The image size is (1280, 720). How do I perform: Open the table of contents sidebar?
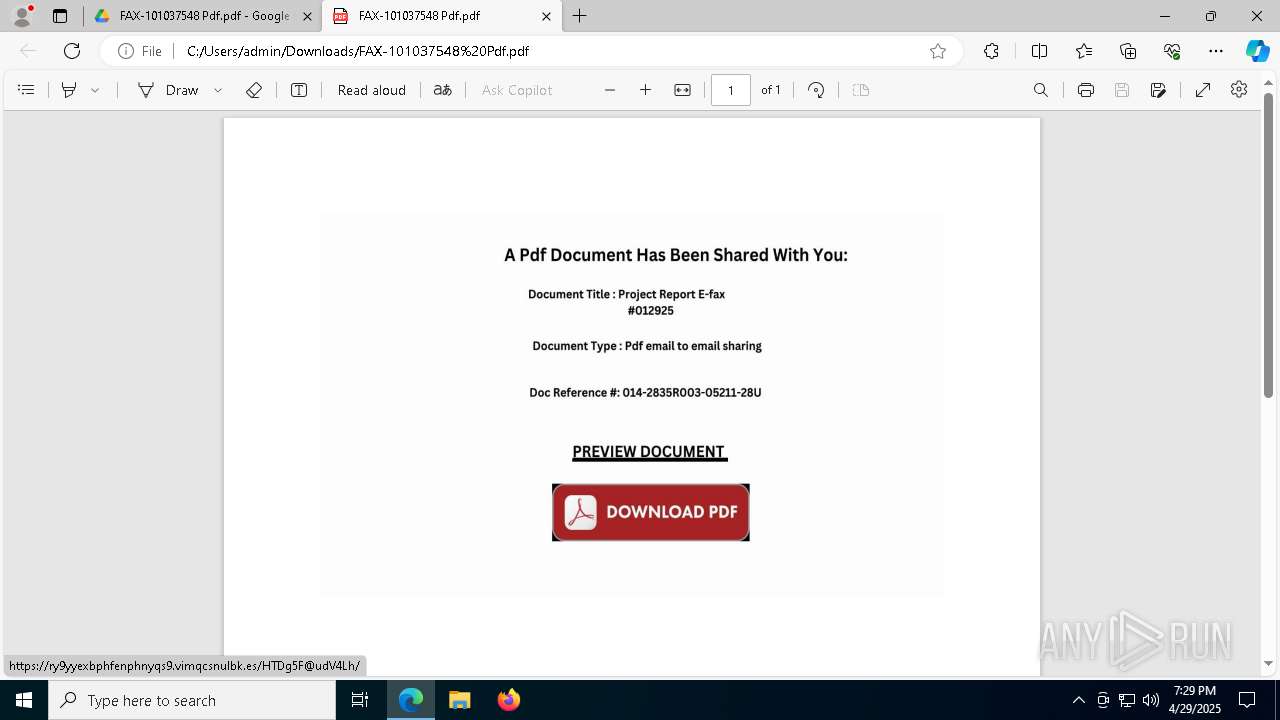tap(27, 90)
